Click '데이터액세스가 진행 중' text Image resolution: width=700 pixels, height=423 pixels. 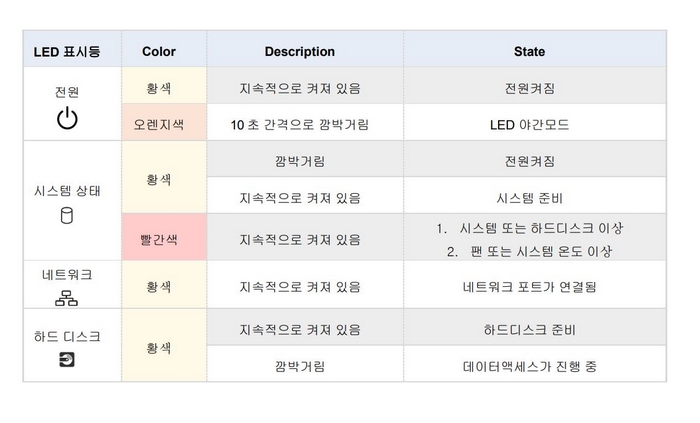[529, 366]
